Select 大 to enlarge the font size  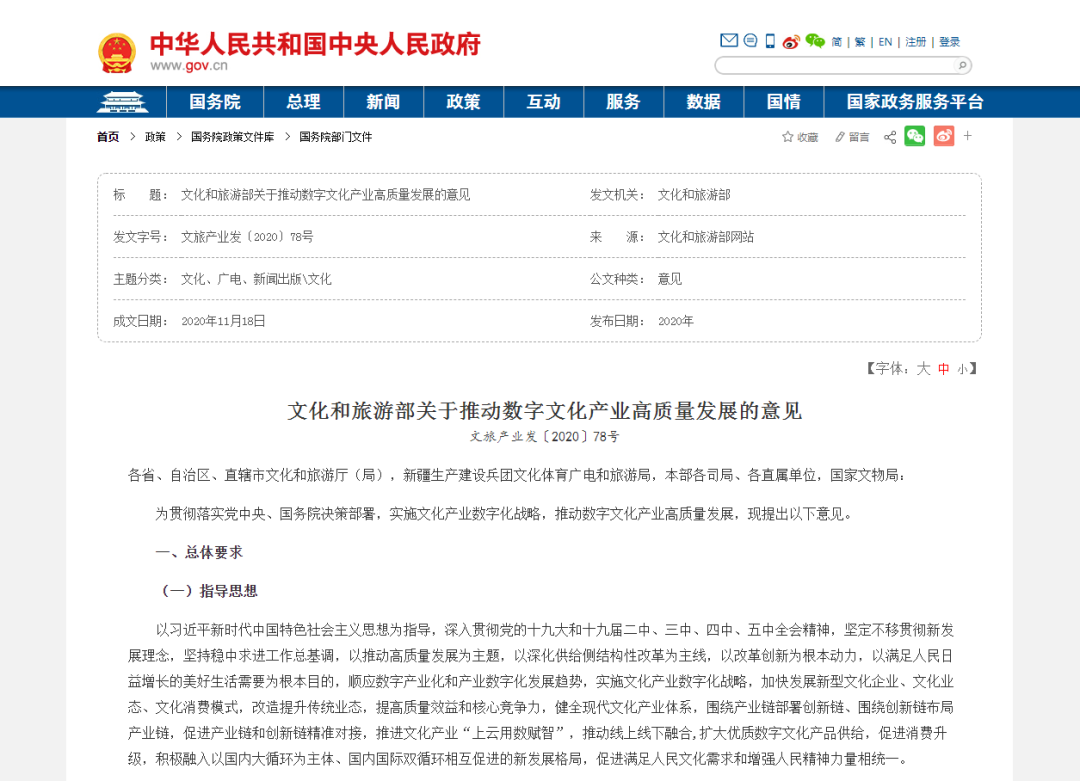[921, 368]
